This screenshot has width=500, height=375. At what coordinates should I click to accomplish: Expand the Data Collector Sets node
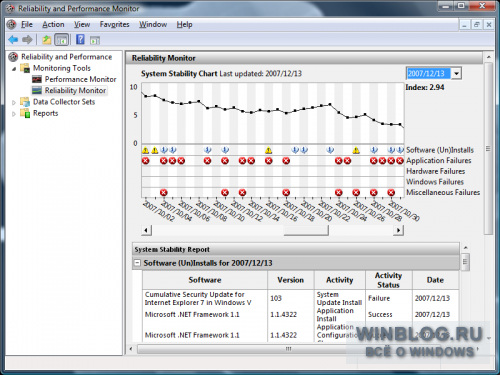14,102
